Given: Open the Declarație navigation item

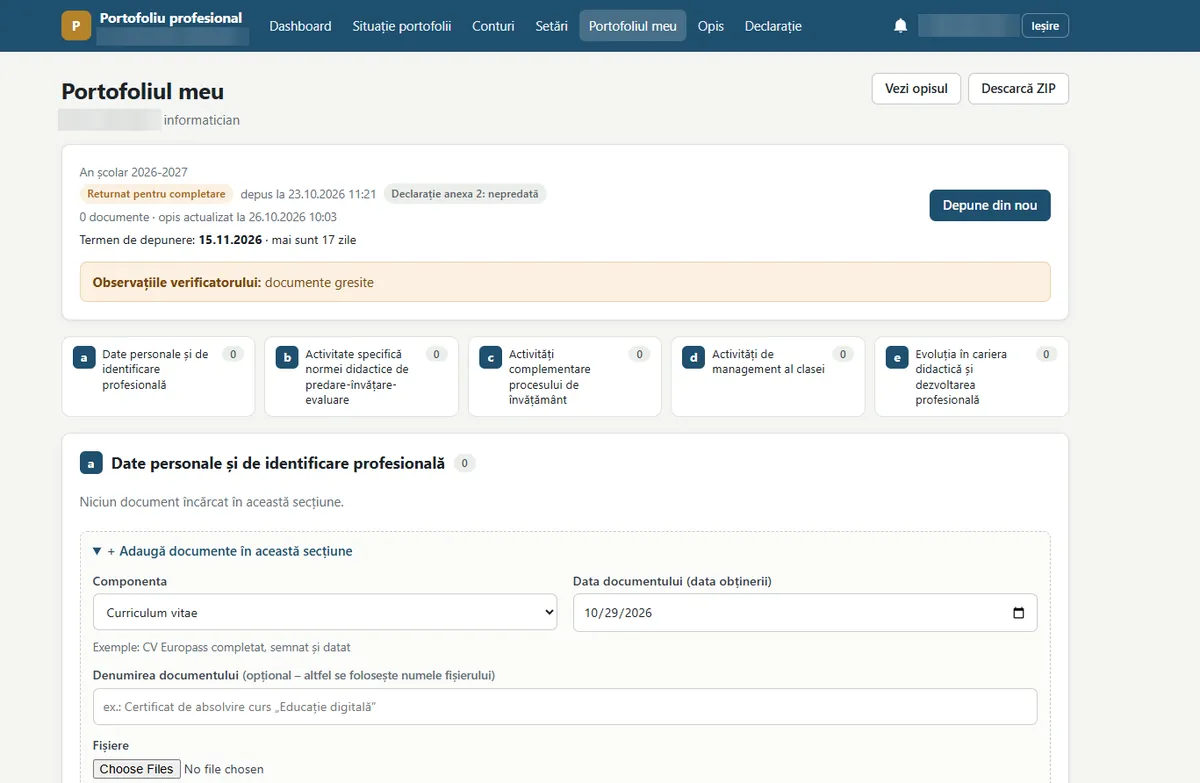Looking at the screenshot, I should (773, 26).
